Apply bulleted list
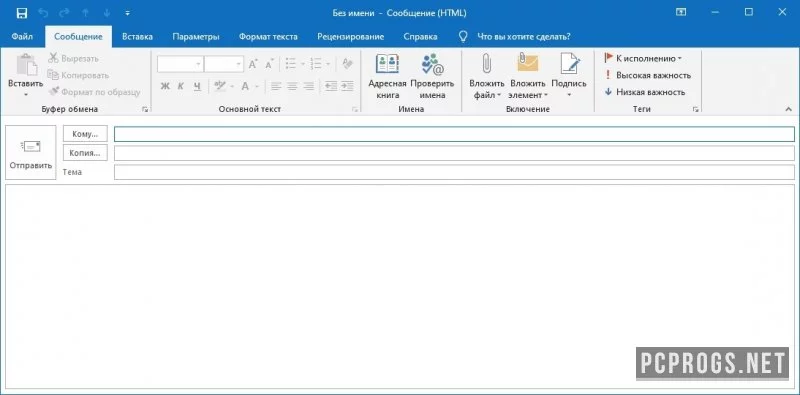Screen dimensions: 800x395 point(290,64)
